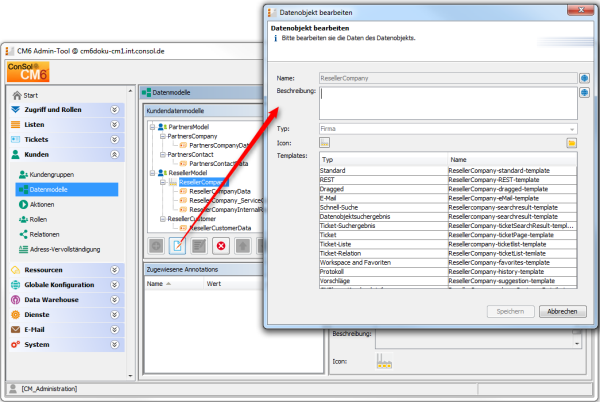
Task: Expand the Ressourcen section chevron
Action: [114, 270]
